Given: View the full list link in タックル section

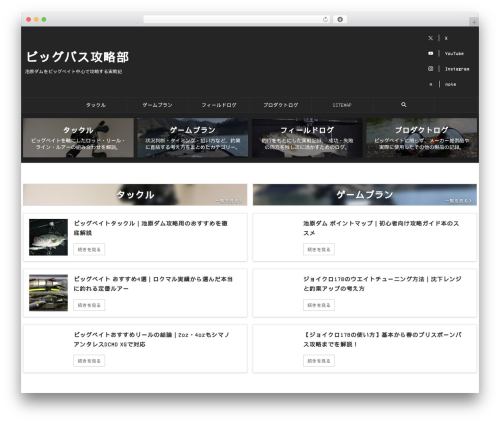Looking at the screenshot, I should pyautogui.click(x=229, y=201).
